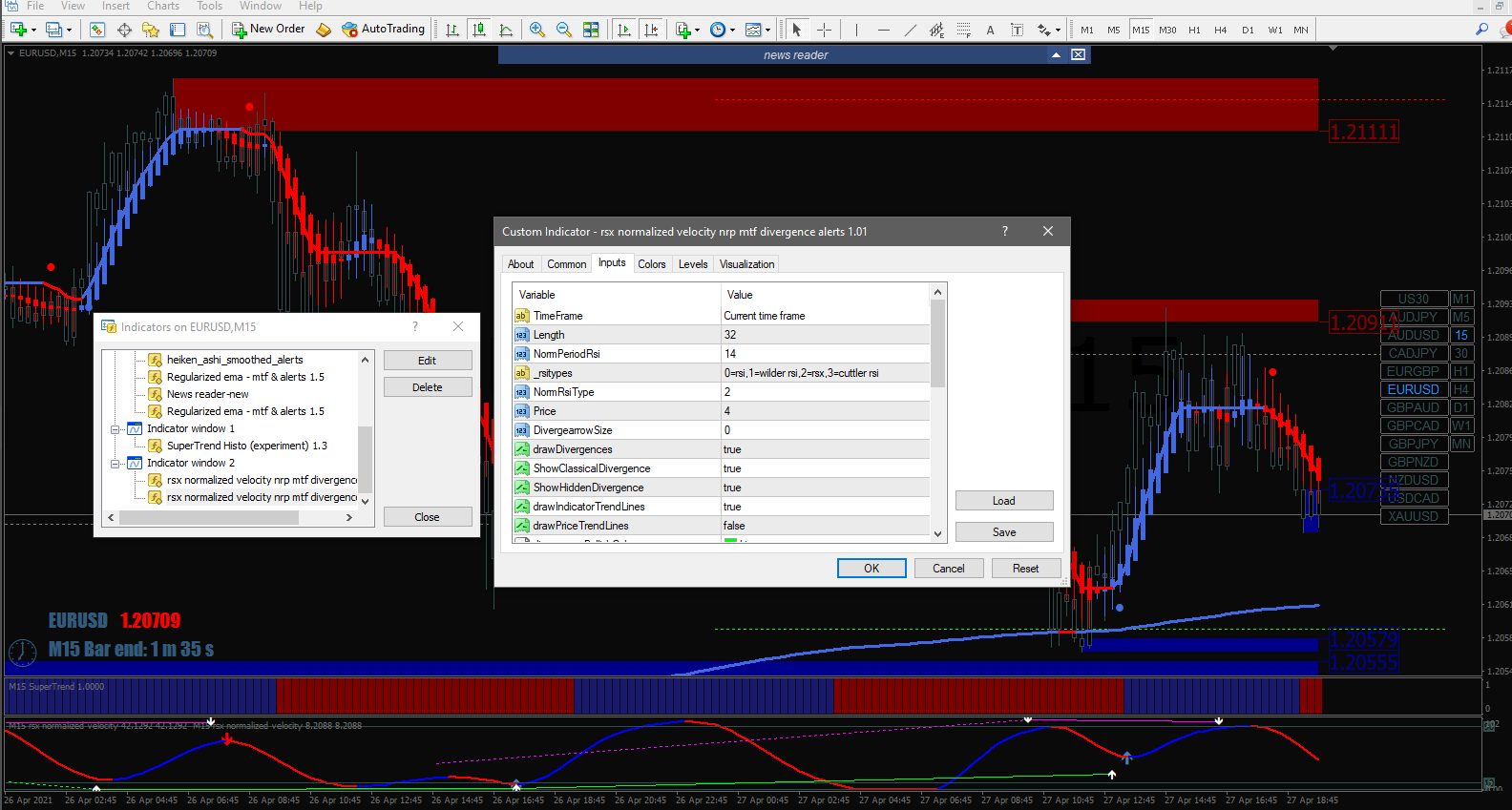This screenshot has height=810, width=1512.
Task: Draw a trendline with the toolbar tool
Action: click(x=910, y=30)
